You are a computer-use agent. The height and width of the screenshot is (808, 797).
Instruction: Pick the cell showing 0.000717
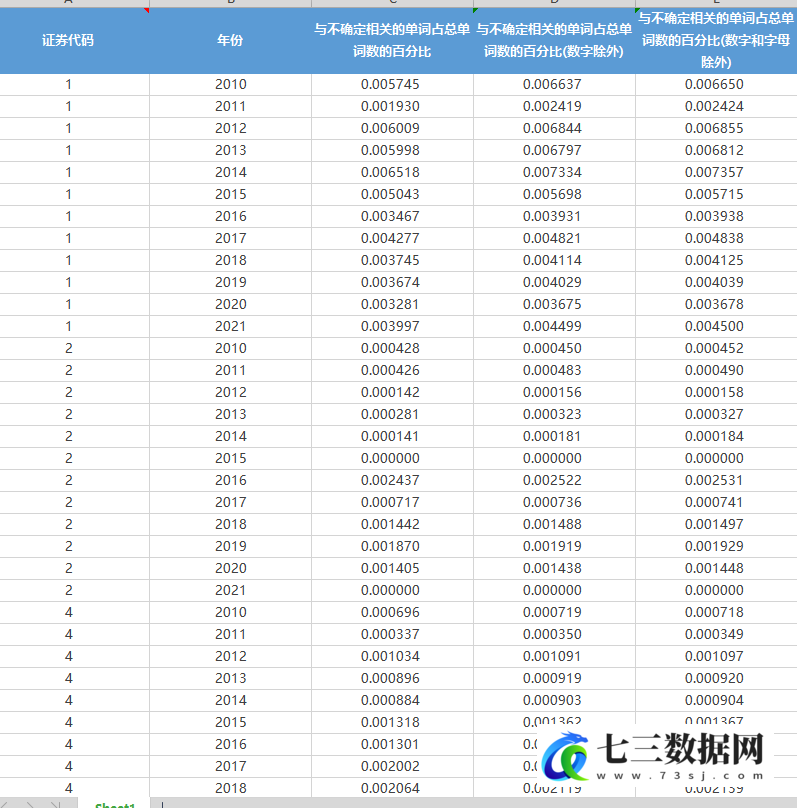392,502
